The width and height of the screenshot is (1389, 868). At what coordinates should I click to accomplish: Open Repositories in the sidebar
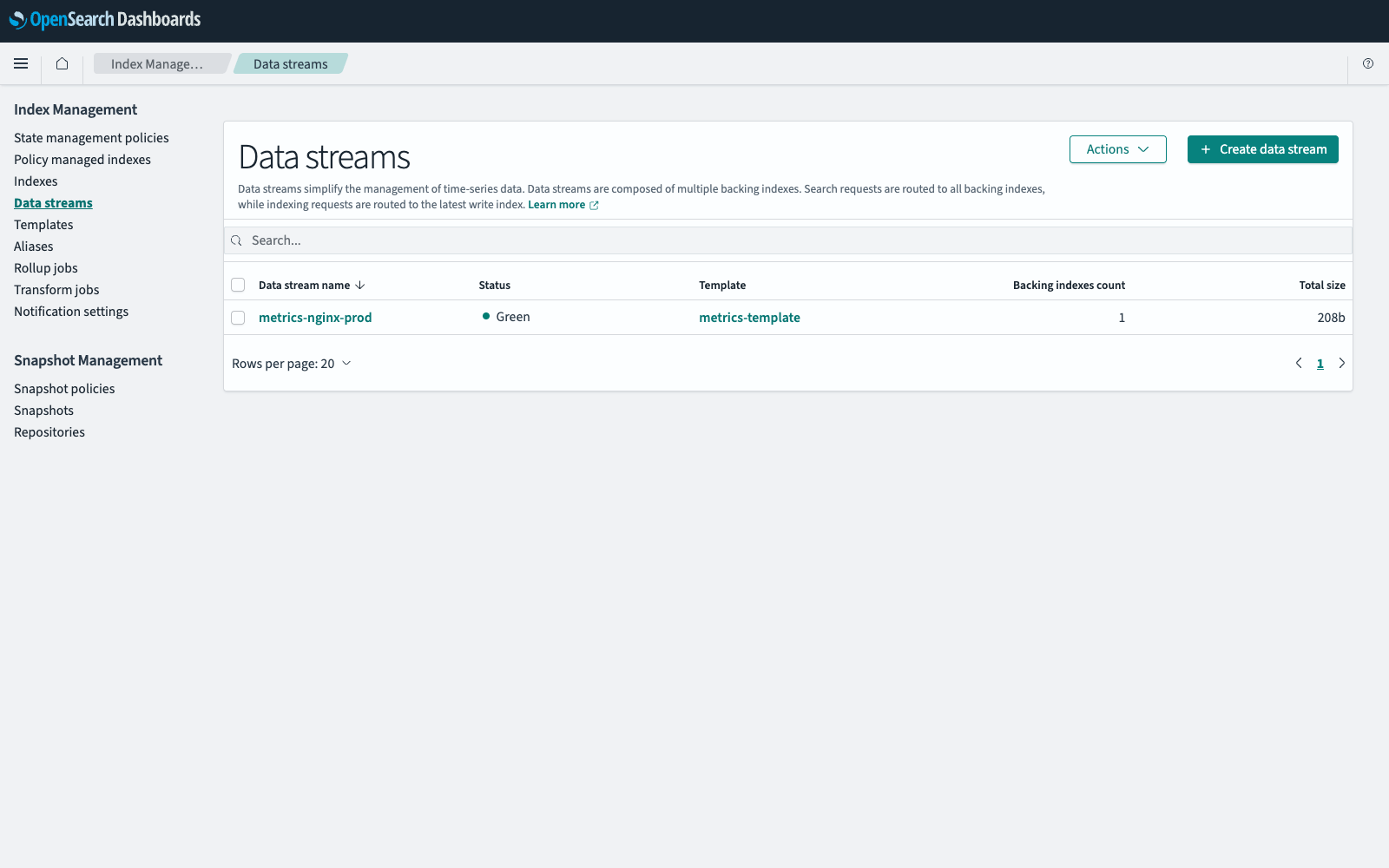tap(49, 432)
